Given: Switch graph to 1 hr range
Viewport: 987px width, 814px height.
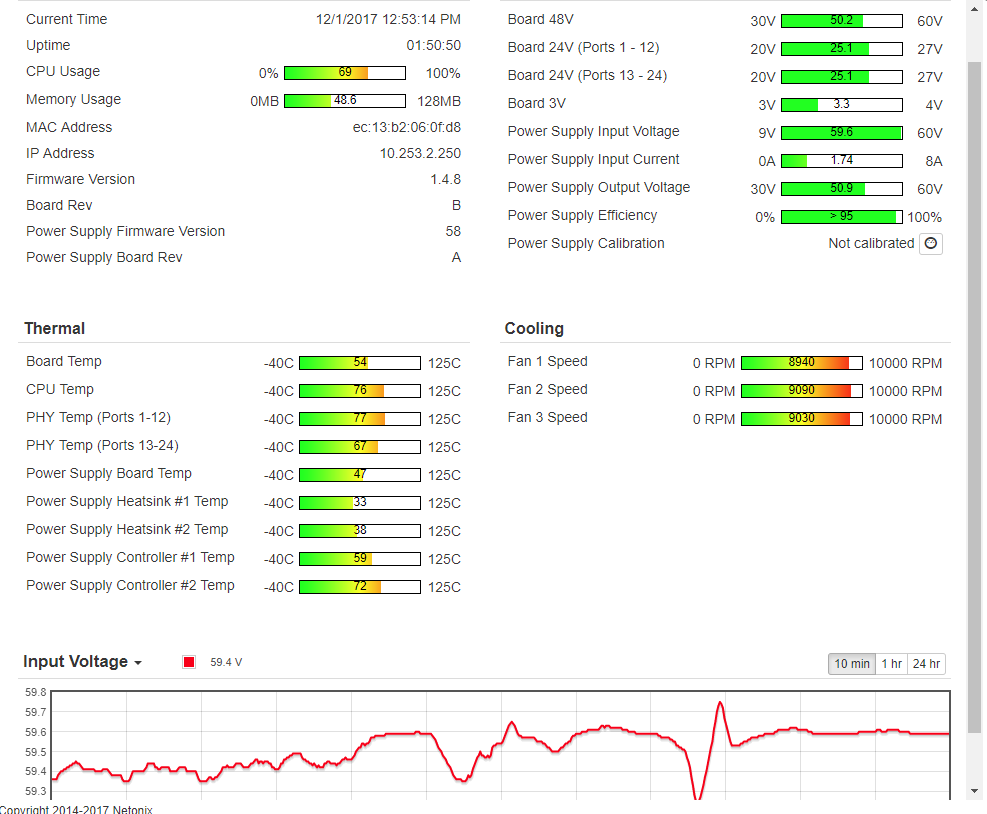Looking at the screenshot, I should pos(891,664).
